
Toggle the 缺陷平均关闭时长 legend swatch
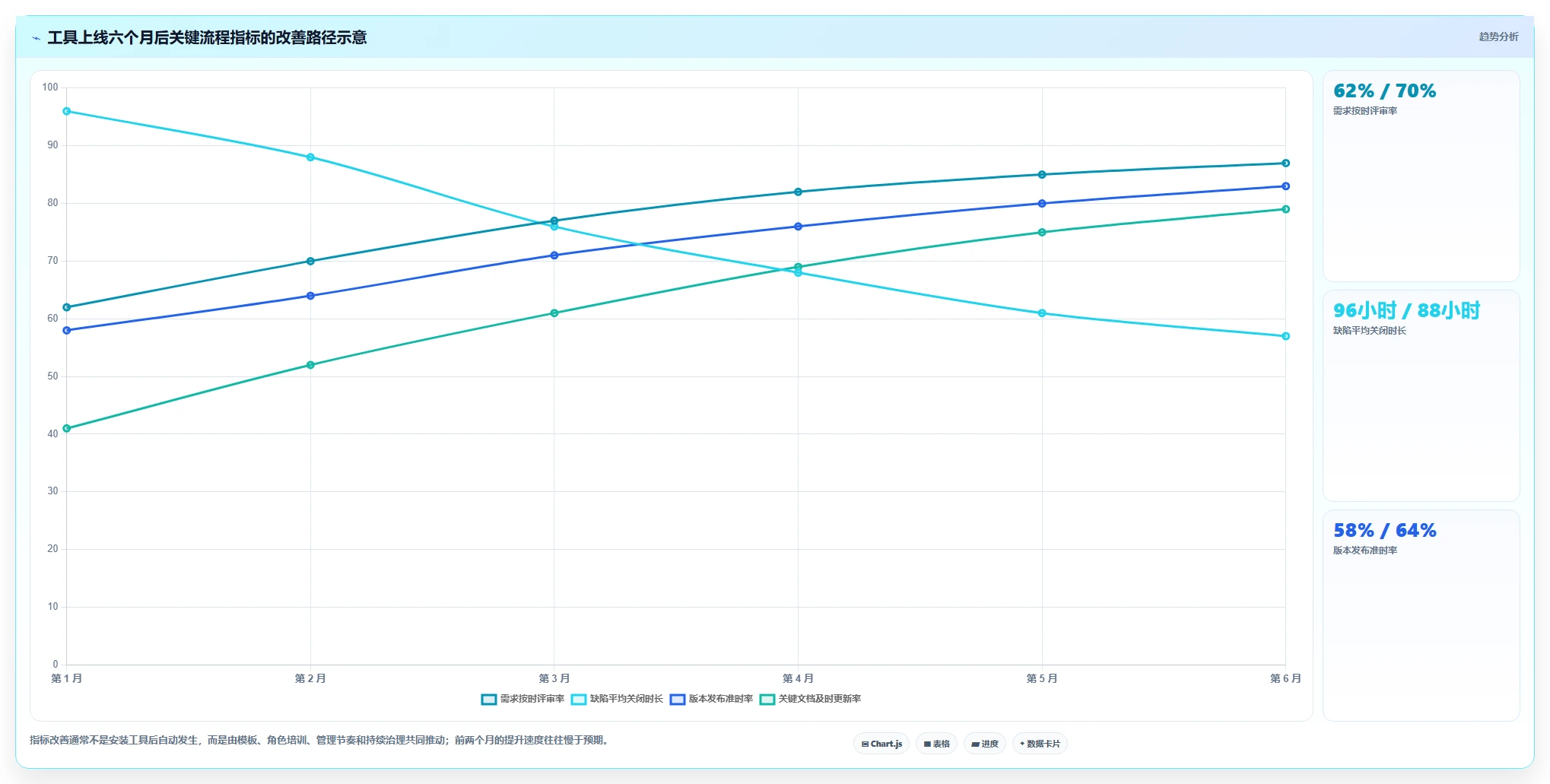pos(579,699)
